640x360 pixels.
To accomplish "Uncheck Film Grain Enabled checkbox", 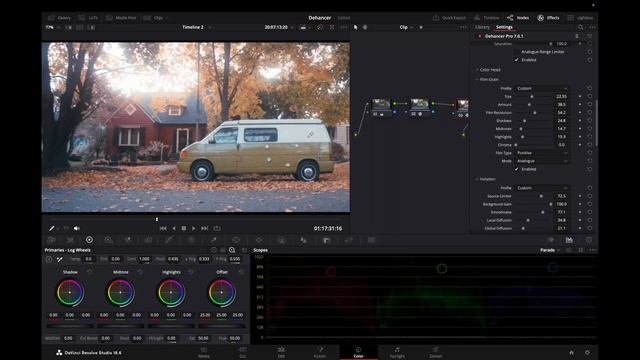I will [517, 169].
